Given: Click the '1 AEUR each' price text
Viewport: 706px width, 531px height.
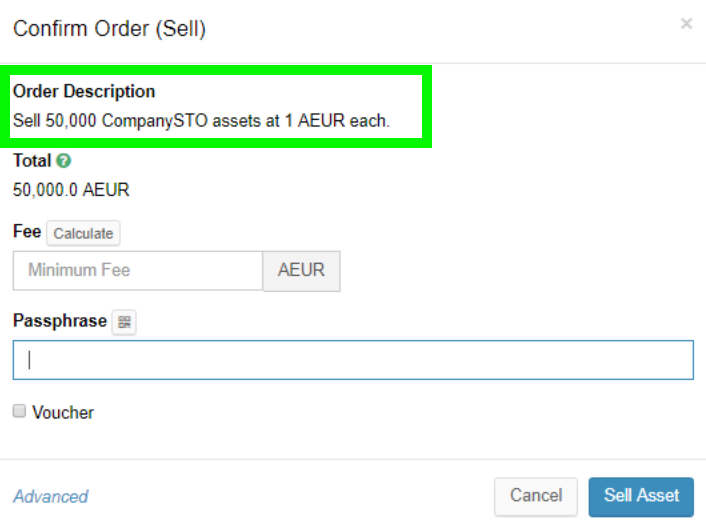Looking at the screenshot, I should 338,122.
